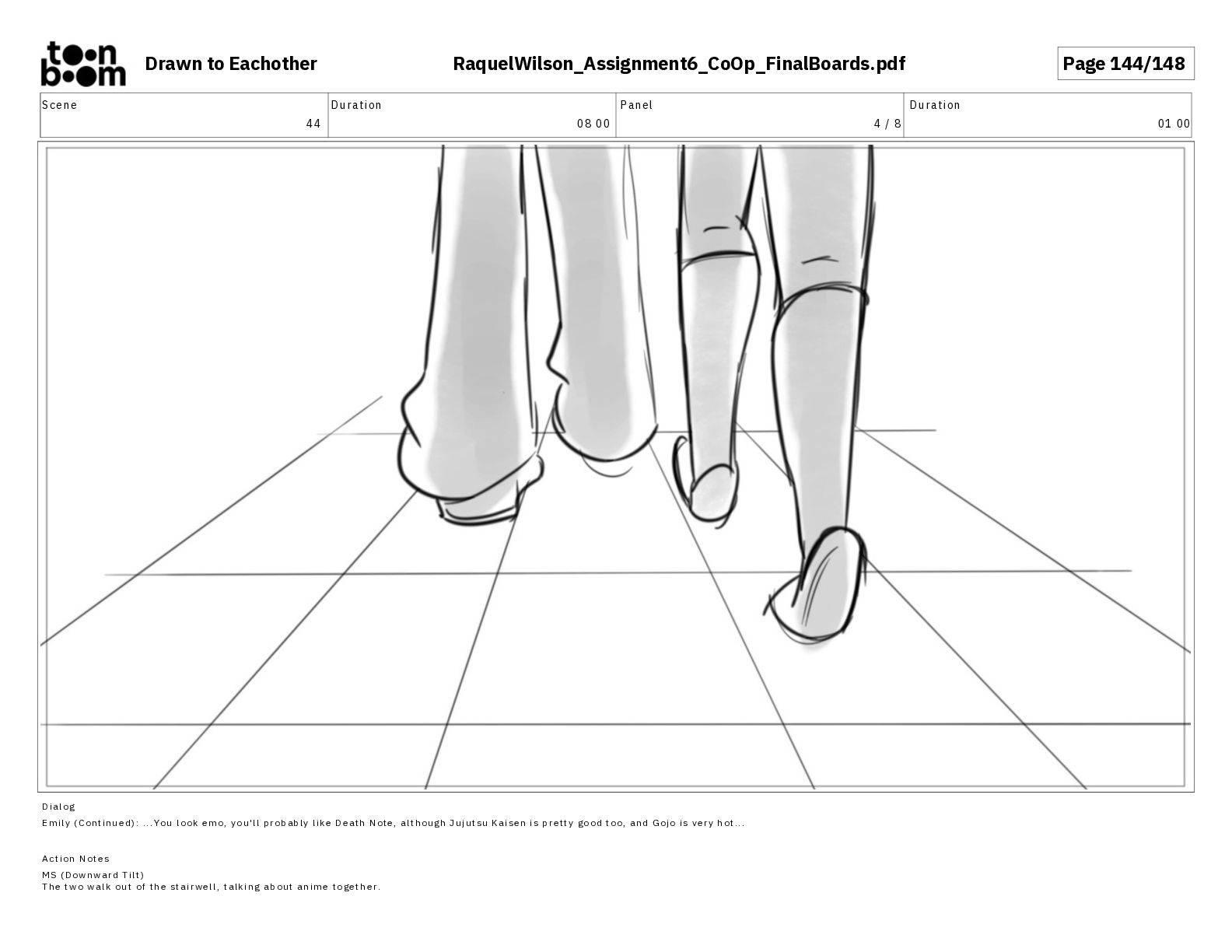Select the 'Drawn to Eachother' project title
Image resolution: width=1232 pixels, height=952 pixels.
pos(231,64)
